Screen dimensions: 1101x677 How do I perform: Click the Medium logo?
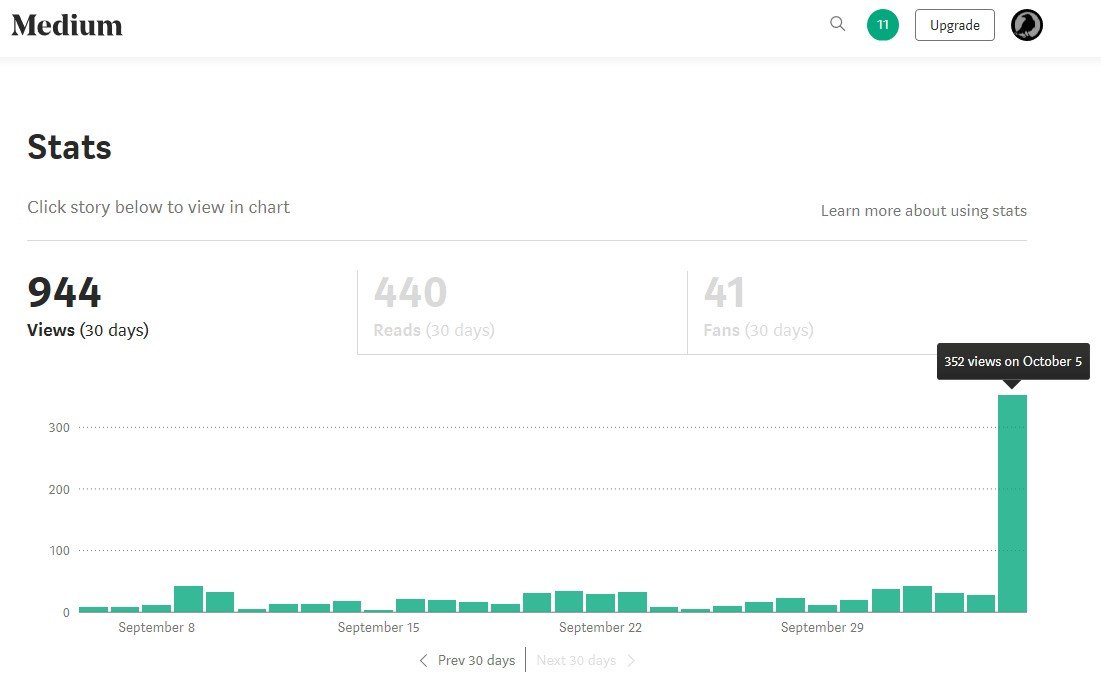point(67,26)
